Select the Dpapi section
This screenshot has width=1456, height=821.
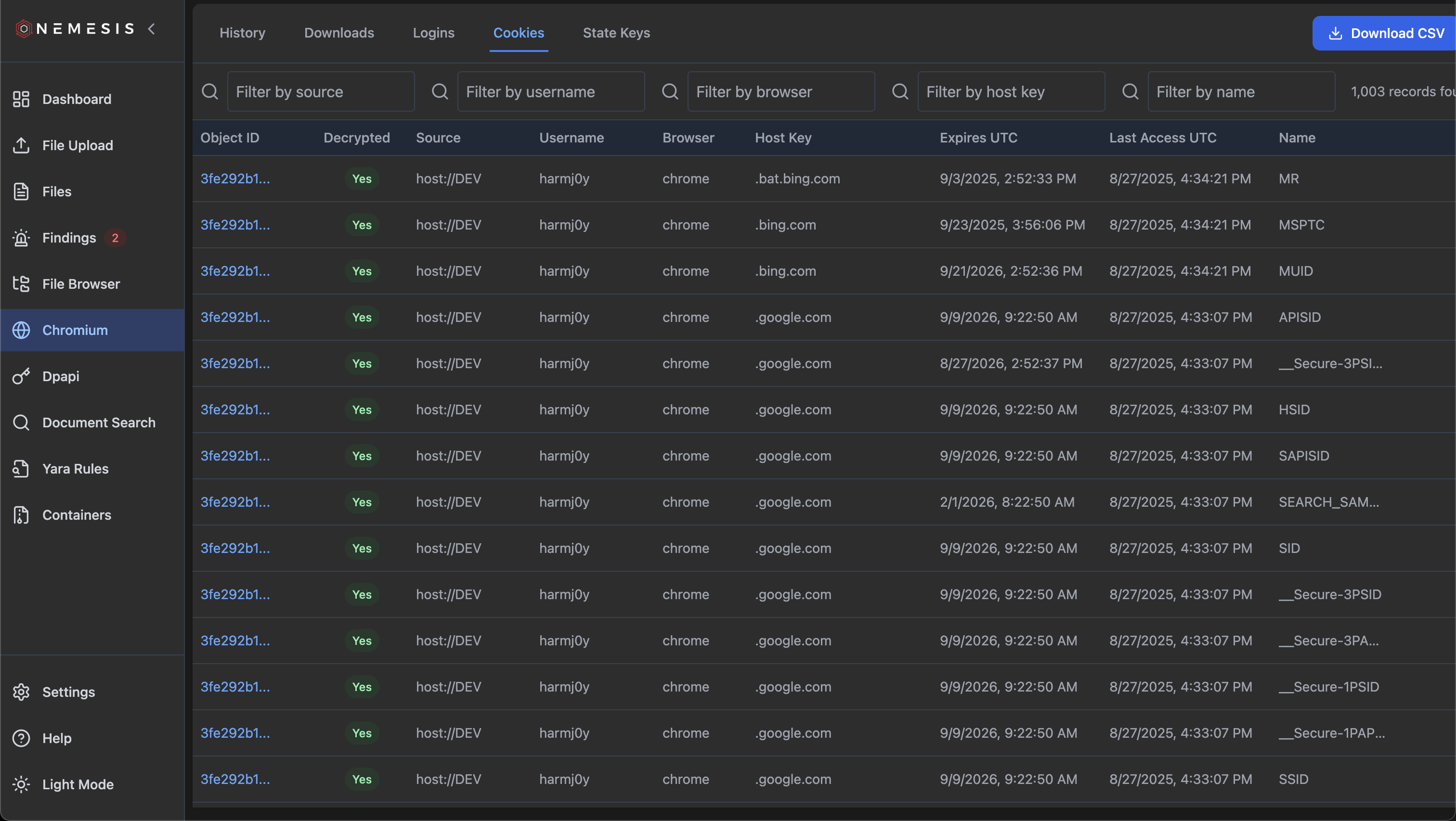click(61, 376)
